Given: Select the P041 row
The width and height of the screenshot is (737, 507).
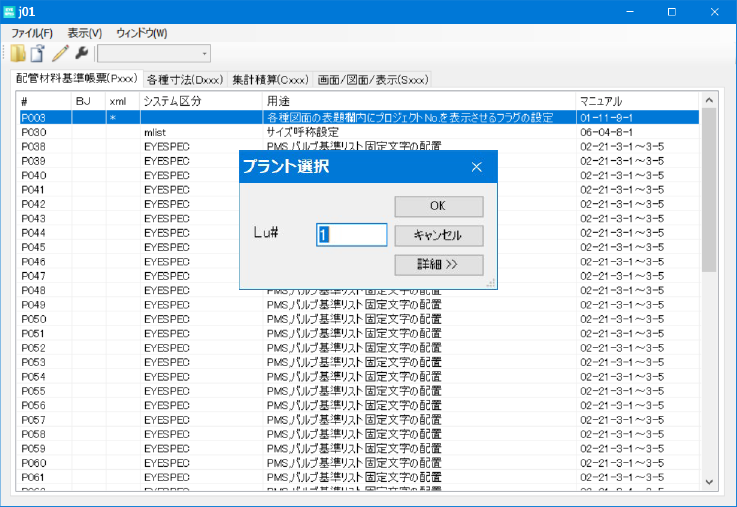Looking at the screenshot, I should 359,190.
